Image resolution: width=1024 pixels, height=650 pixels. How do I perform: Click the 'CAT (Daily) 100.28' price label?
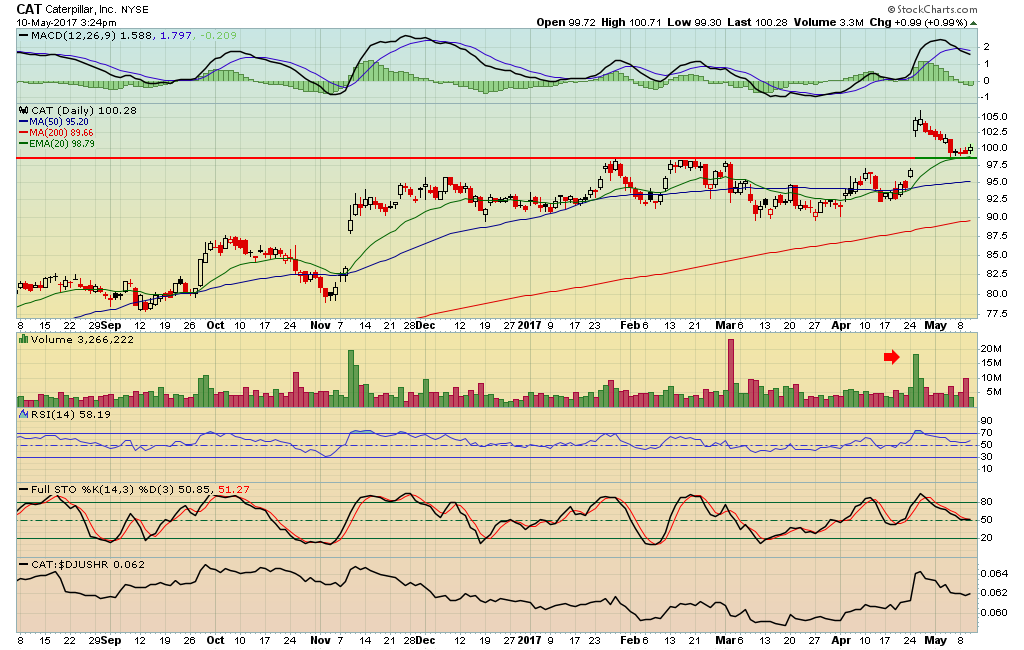[84, 110]
